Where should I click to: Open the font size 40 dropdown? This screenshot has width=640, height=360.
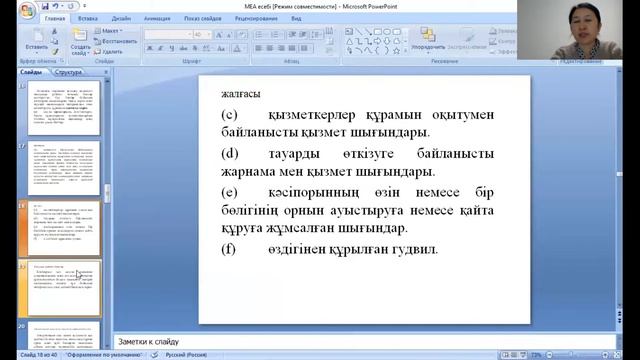(x=209, y=35)
